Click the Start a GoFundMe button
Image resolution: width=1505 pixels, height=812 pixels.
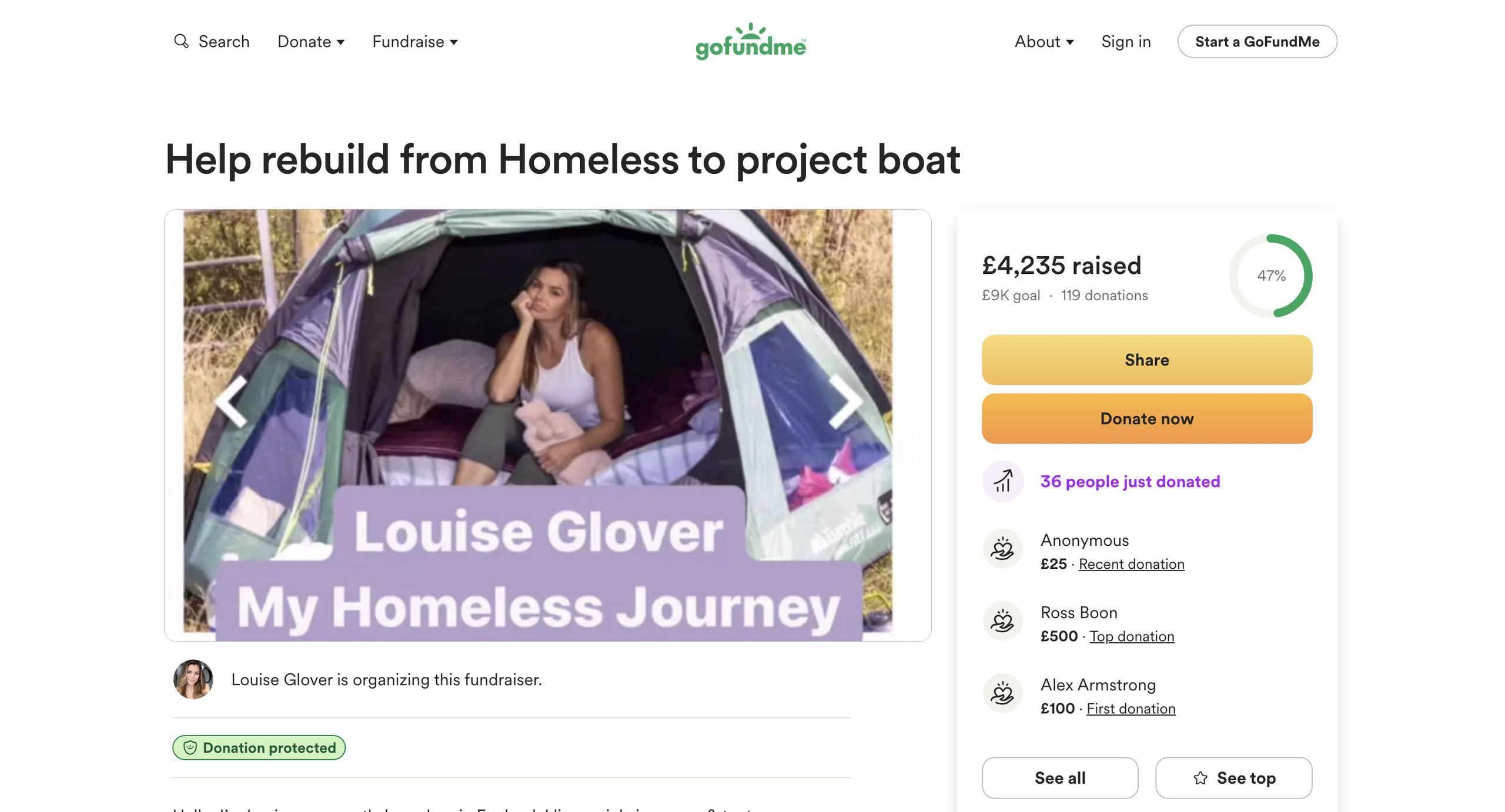pyautogui.click(x=1257, y=42)
